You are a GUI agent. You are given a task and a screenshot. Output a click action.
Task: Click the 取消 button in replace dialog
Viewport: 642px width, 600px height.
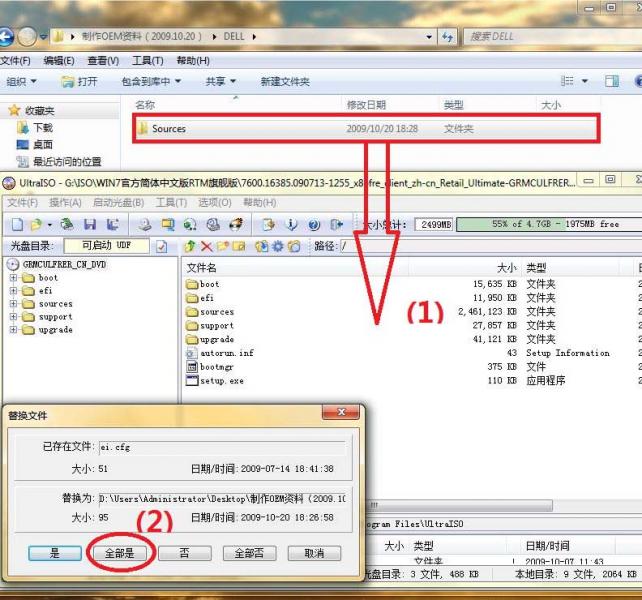coord(314,553)
